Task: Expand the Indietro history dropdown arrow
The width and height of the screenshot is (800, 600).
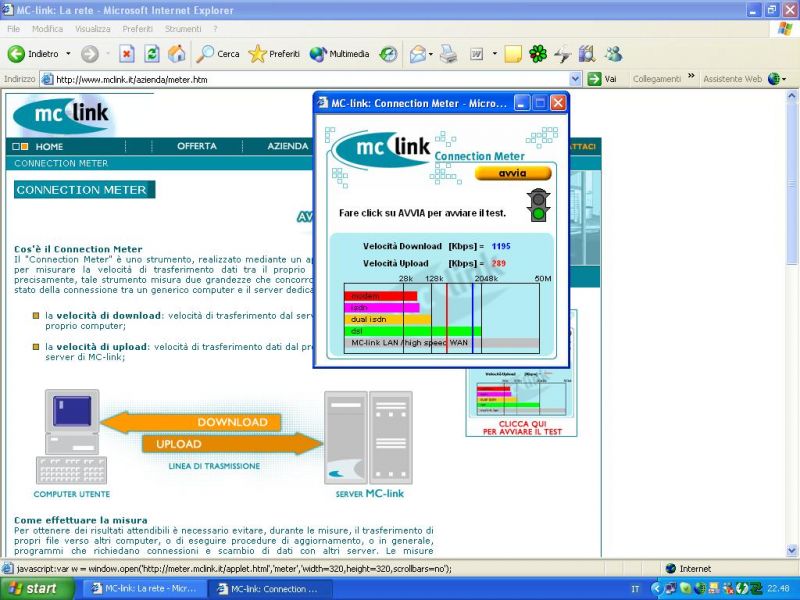Action: point(68,54)
